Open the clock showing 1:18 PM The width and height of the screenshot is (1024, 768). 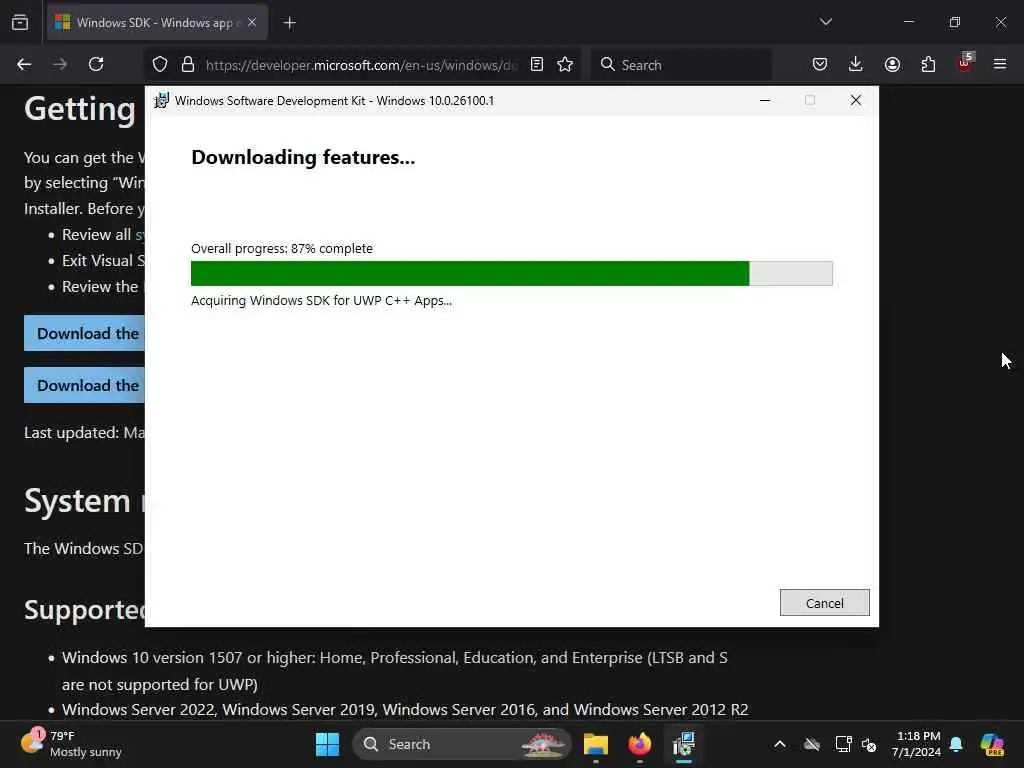918,744
